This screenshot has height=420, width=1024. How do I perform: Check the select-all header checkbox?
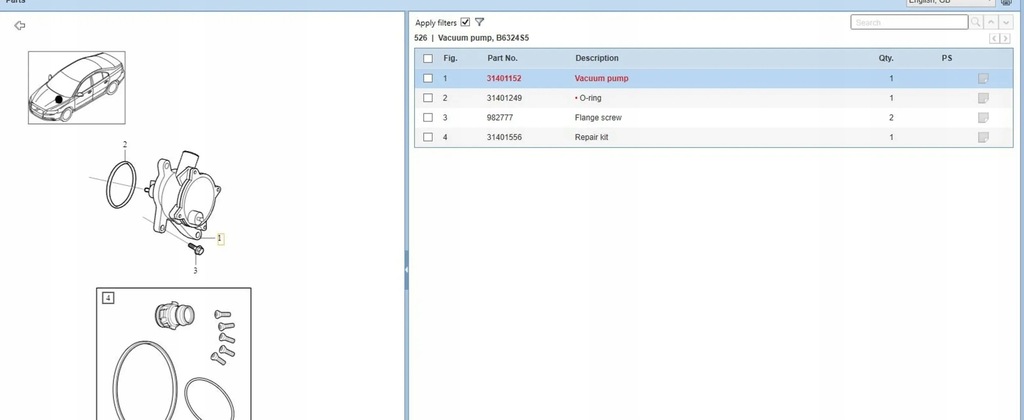tap(428, 58)
